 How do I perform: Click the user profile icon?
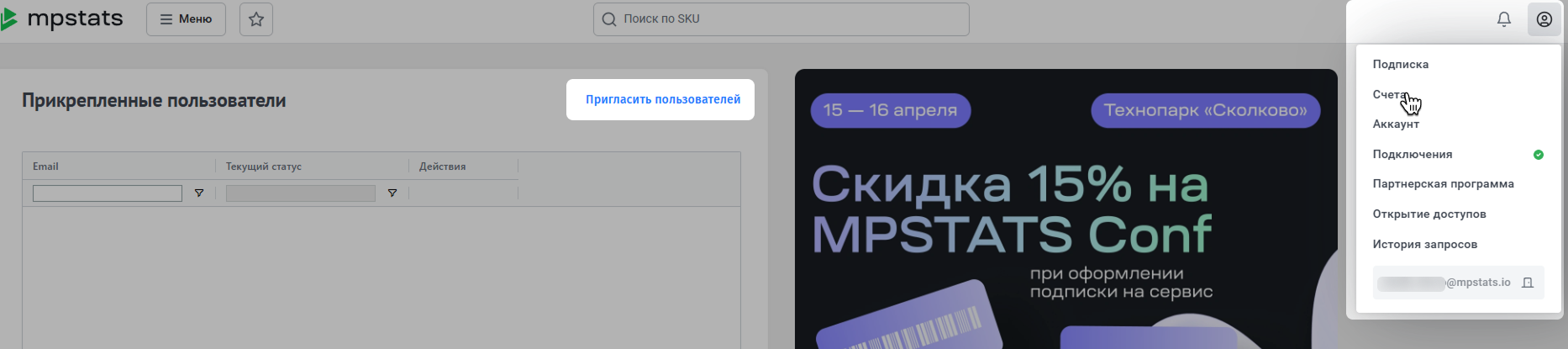pyautogui.click(x=1544, y=19)
